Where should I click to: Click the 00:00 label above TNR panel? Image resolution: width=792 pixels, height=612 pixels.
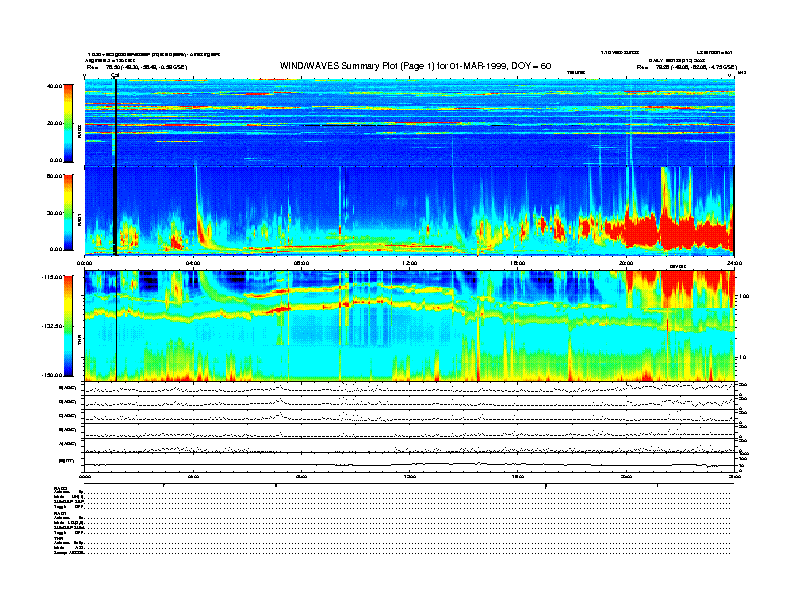tap(86, 262)
